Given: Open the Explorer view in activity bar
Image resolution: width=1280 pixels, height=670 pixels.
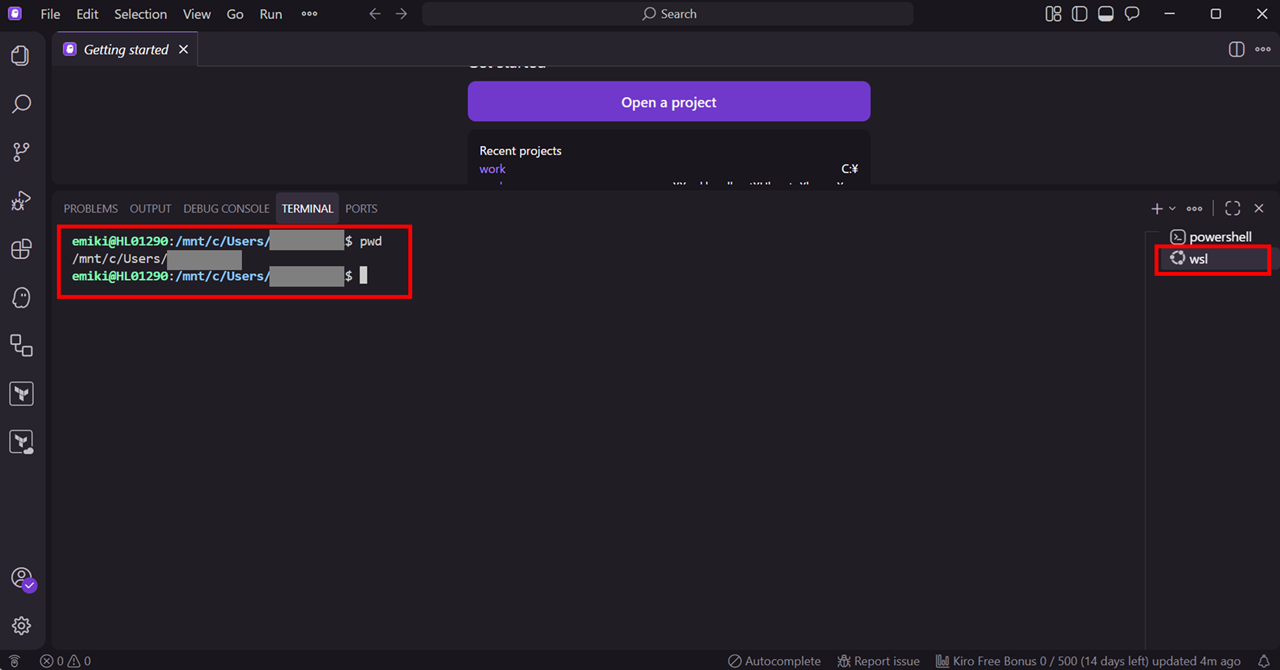Looking at the screenshot, I should [x=21, y=55].
